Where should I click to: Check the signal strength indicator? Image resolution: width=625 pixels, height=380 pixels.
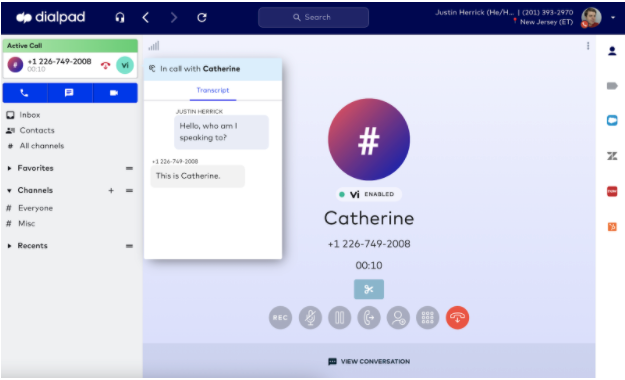point(154,46)
